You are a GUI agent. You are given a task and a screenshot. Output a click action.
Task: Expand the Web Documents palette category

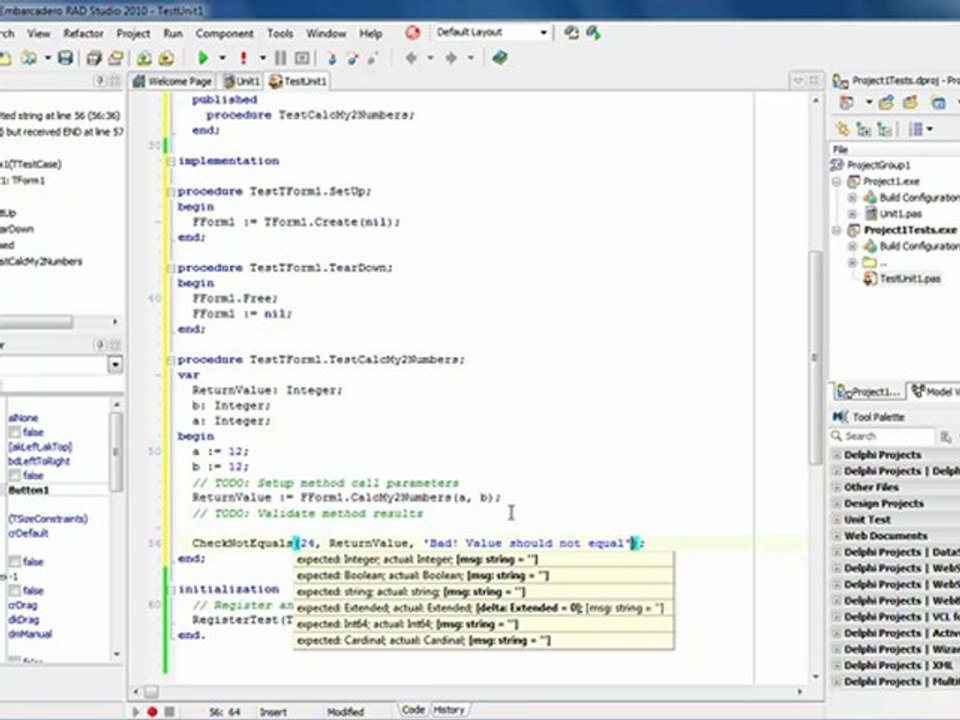click(836, 536)
